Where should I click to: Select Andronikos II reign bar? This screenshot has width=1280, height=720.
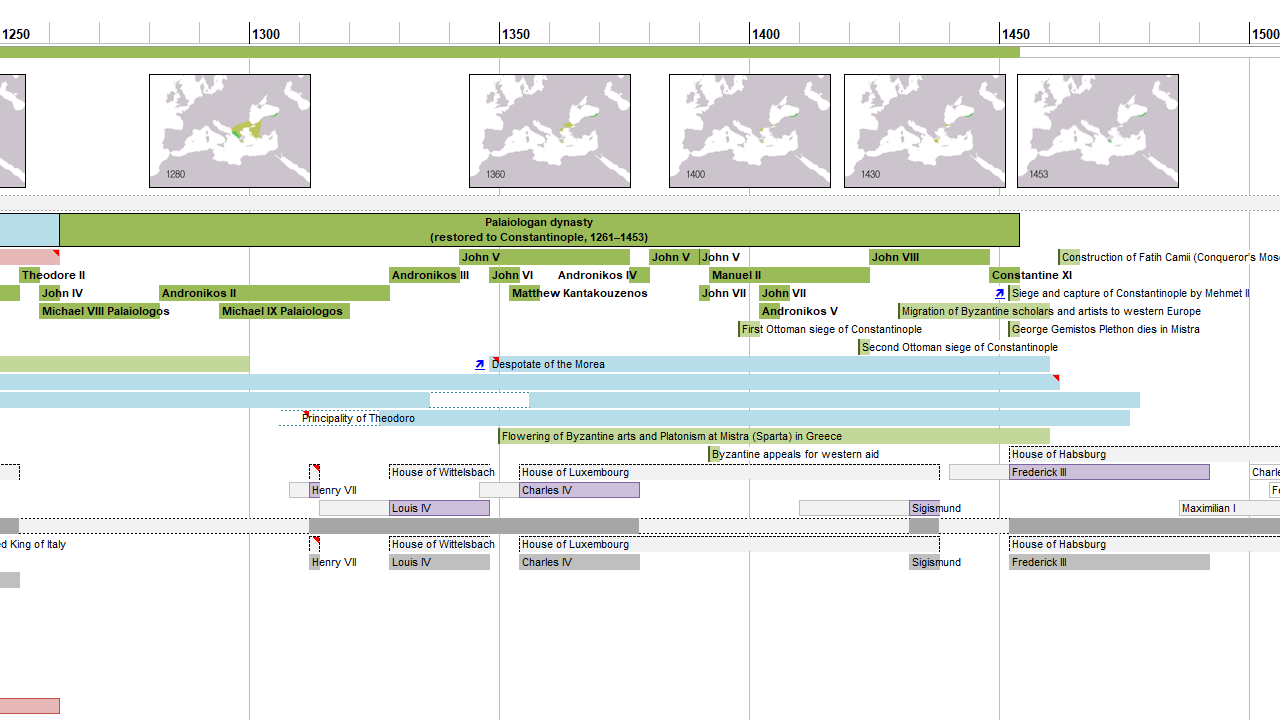pyautogui.click(x=274, y=293)
